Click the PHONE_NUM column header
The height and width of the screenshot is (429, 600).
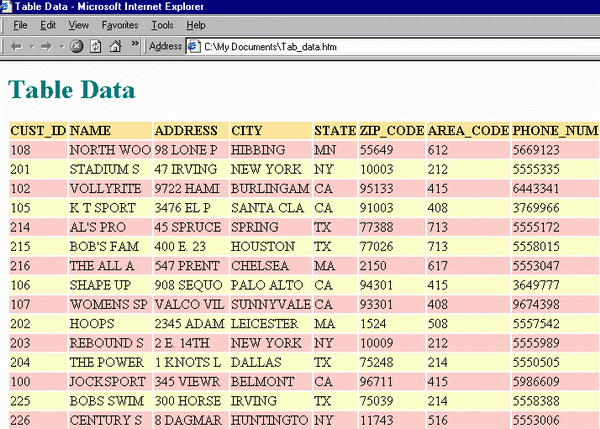555,131
